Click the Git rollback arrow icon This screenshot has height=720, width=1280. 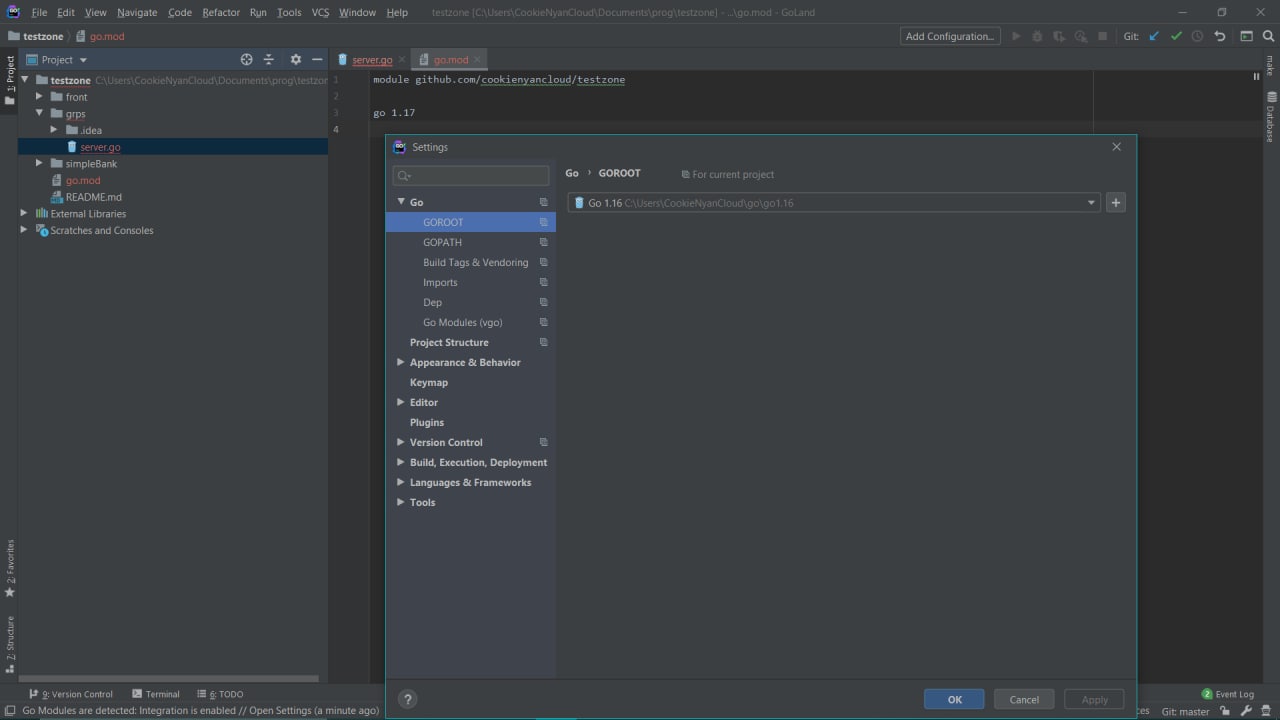(x=1220, y=36)
